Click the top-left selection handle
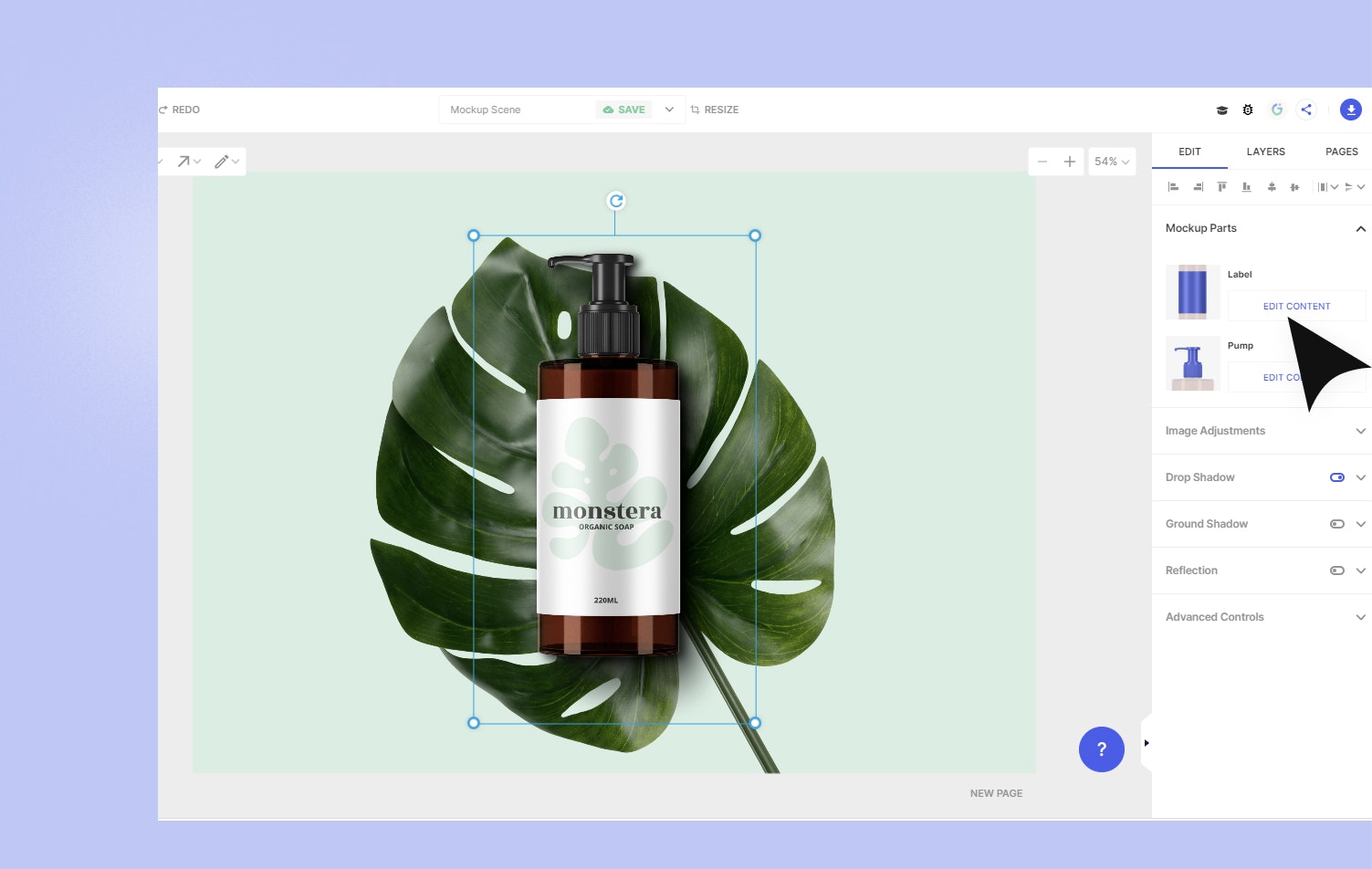This screenshot has width=1372, height=869. click(x=474, y=236)
